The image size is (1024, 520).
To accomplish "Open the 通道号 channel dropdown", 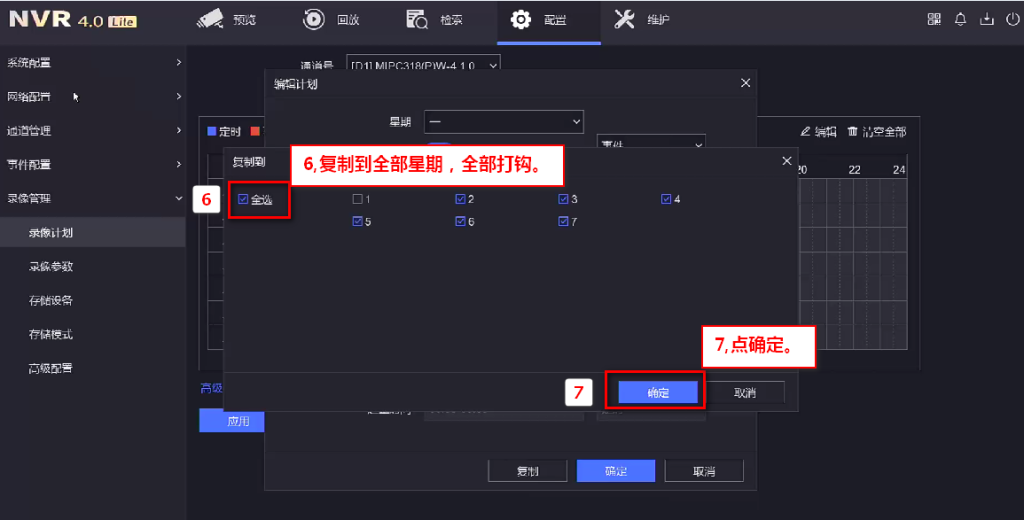I will (x=423, y=65).
